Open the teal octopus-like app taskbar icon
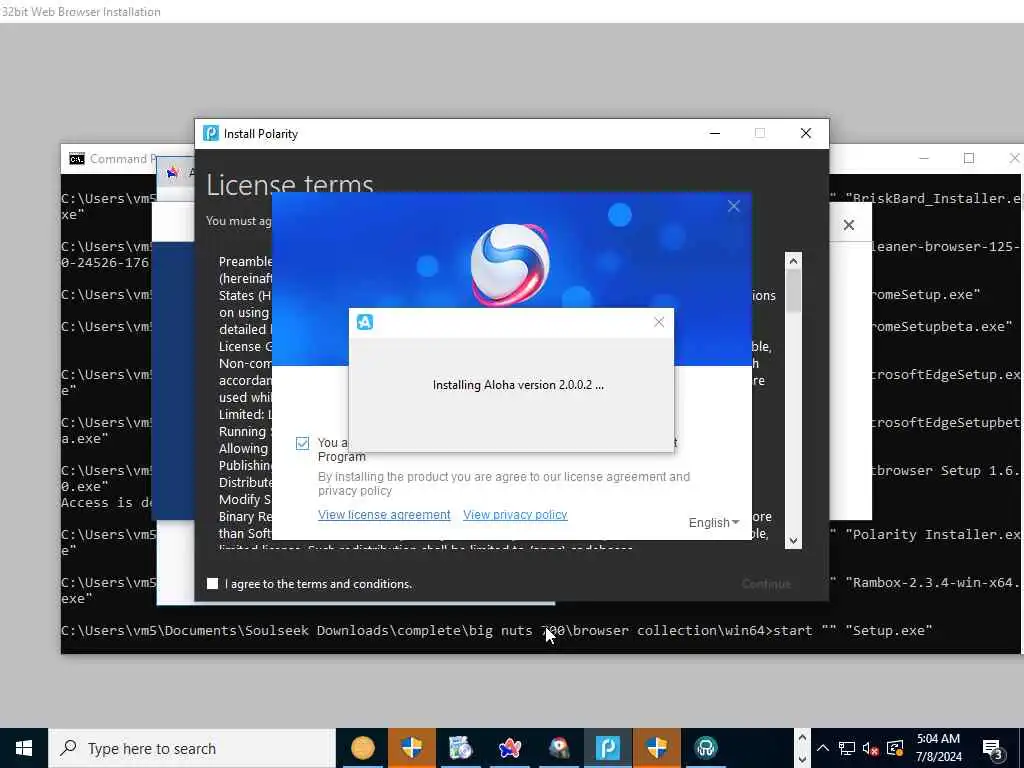 (x=705, y=748)
